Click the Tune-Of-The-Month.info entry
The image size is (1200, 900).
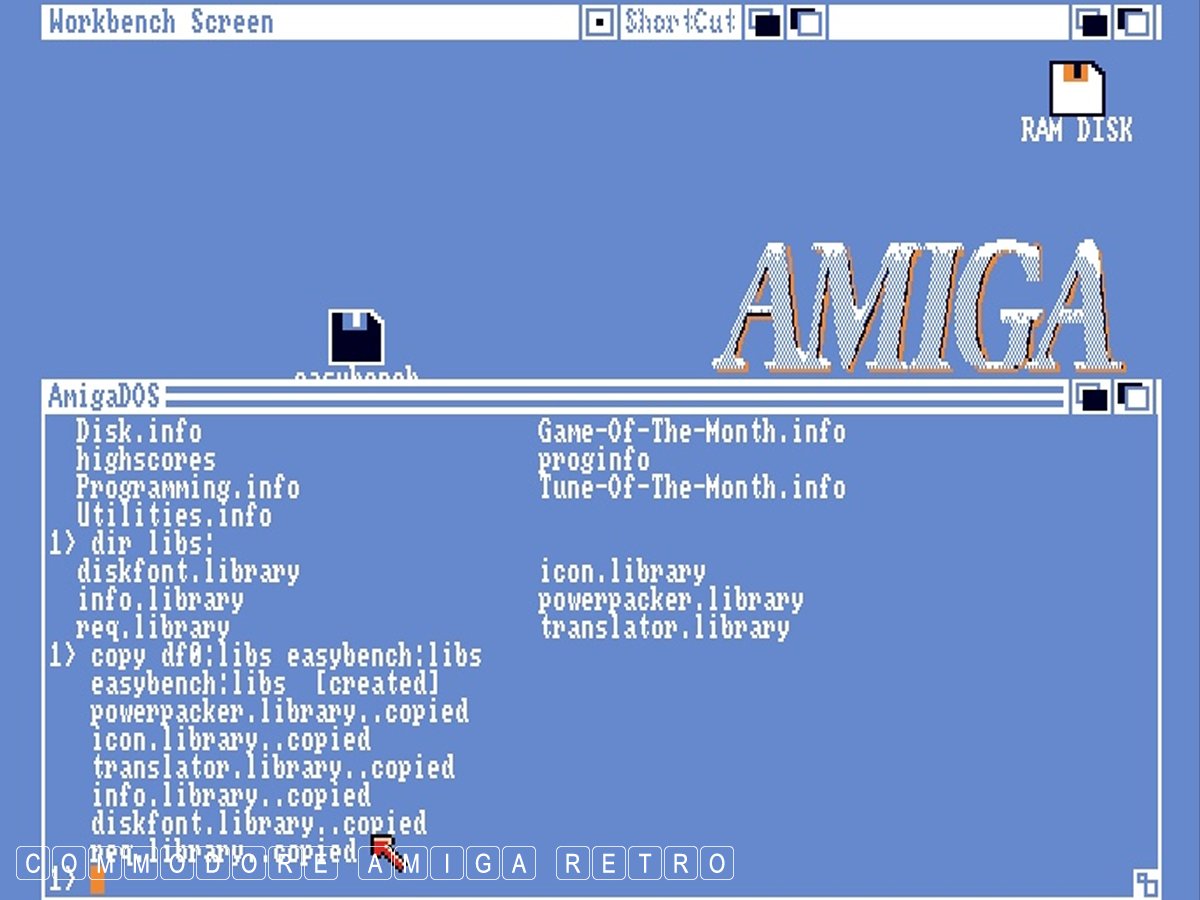click(x=691, y=488)
